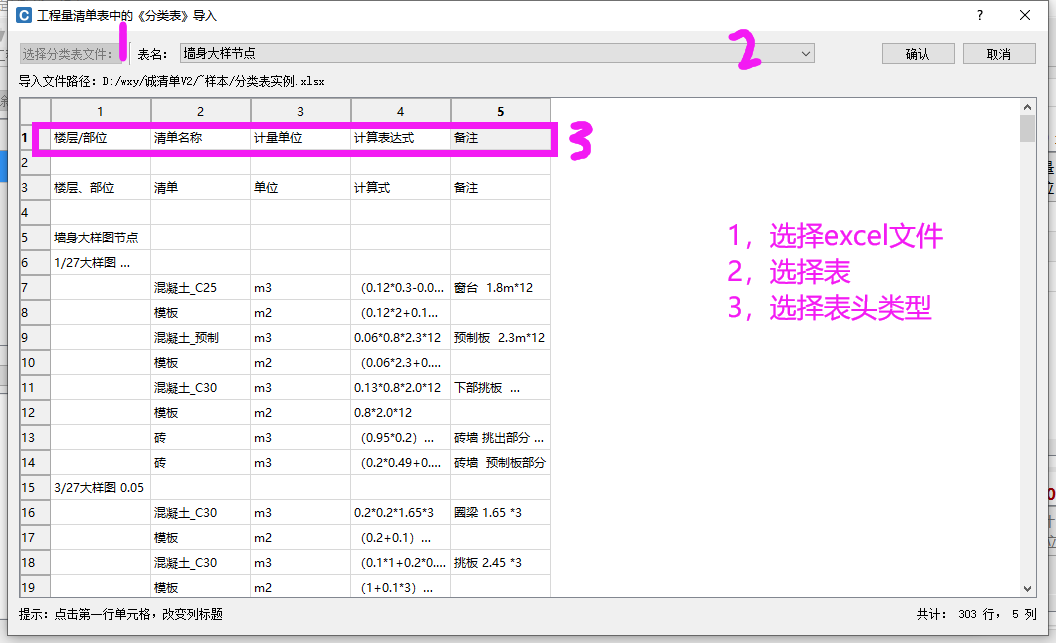Click cell 3/27大样图 0.05 in row 15
Screen dimensions: 1056x643
(x=100, y=487)
